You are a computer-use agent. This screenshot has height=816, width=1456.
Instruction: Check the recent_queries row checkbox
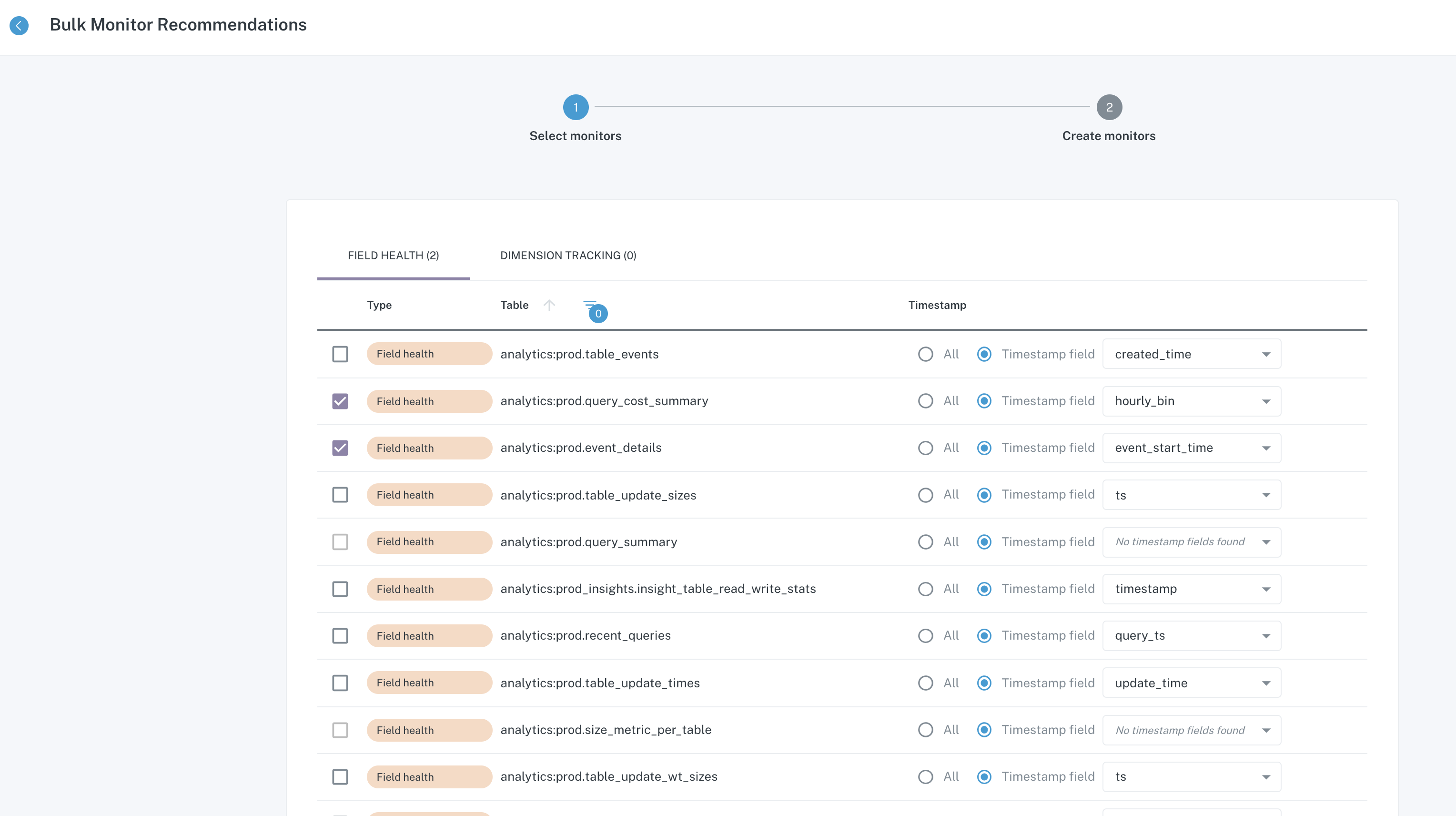click(340, 636)
